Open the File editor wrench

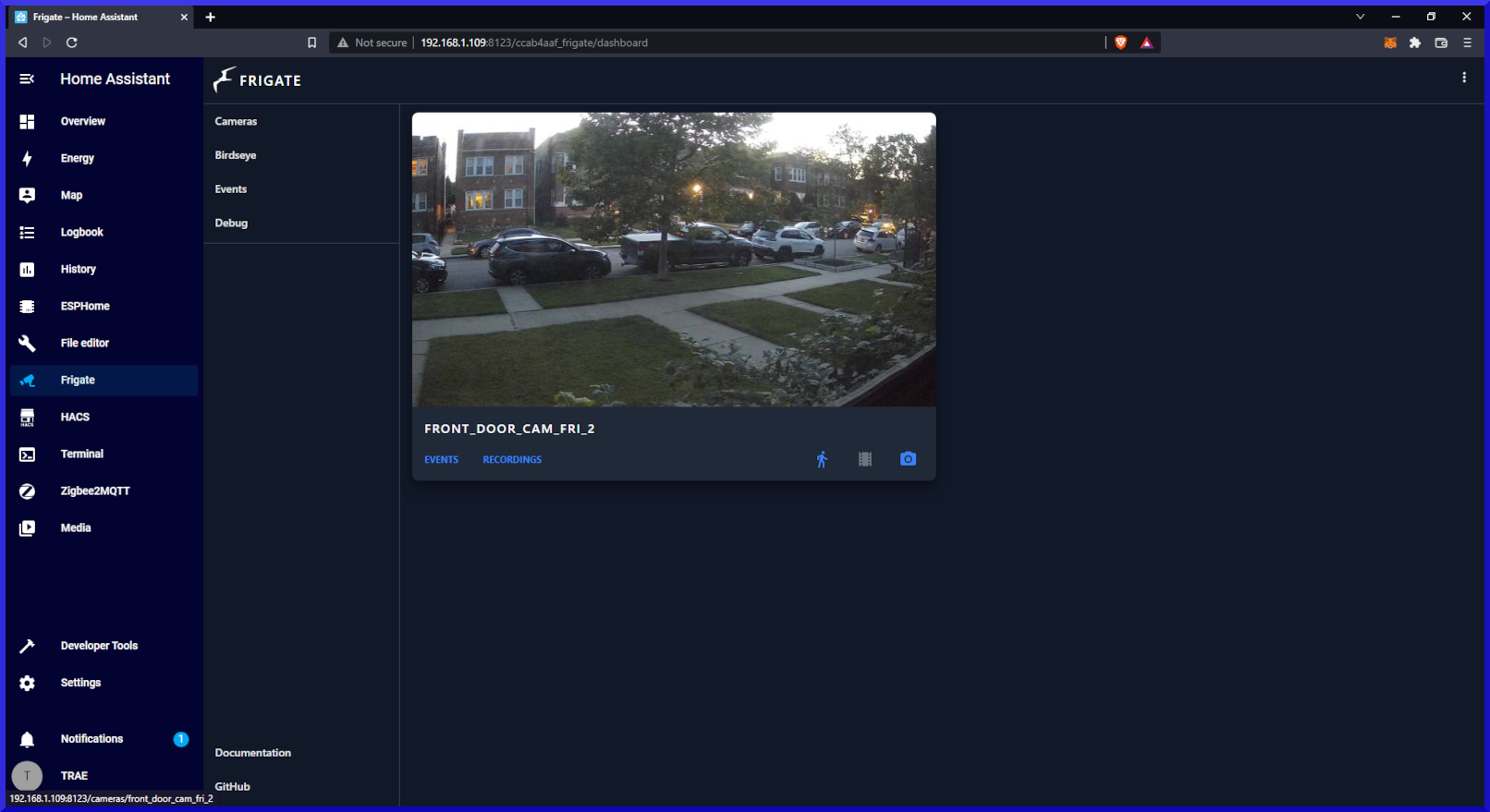pos(28,343)
